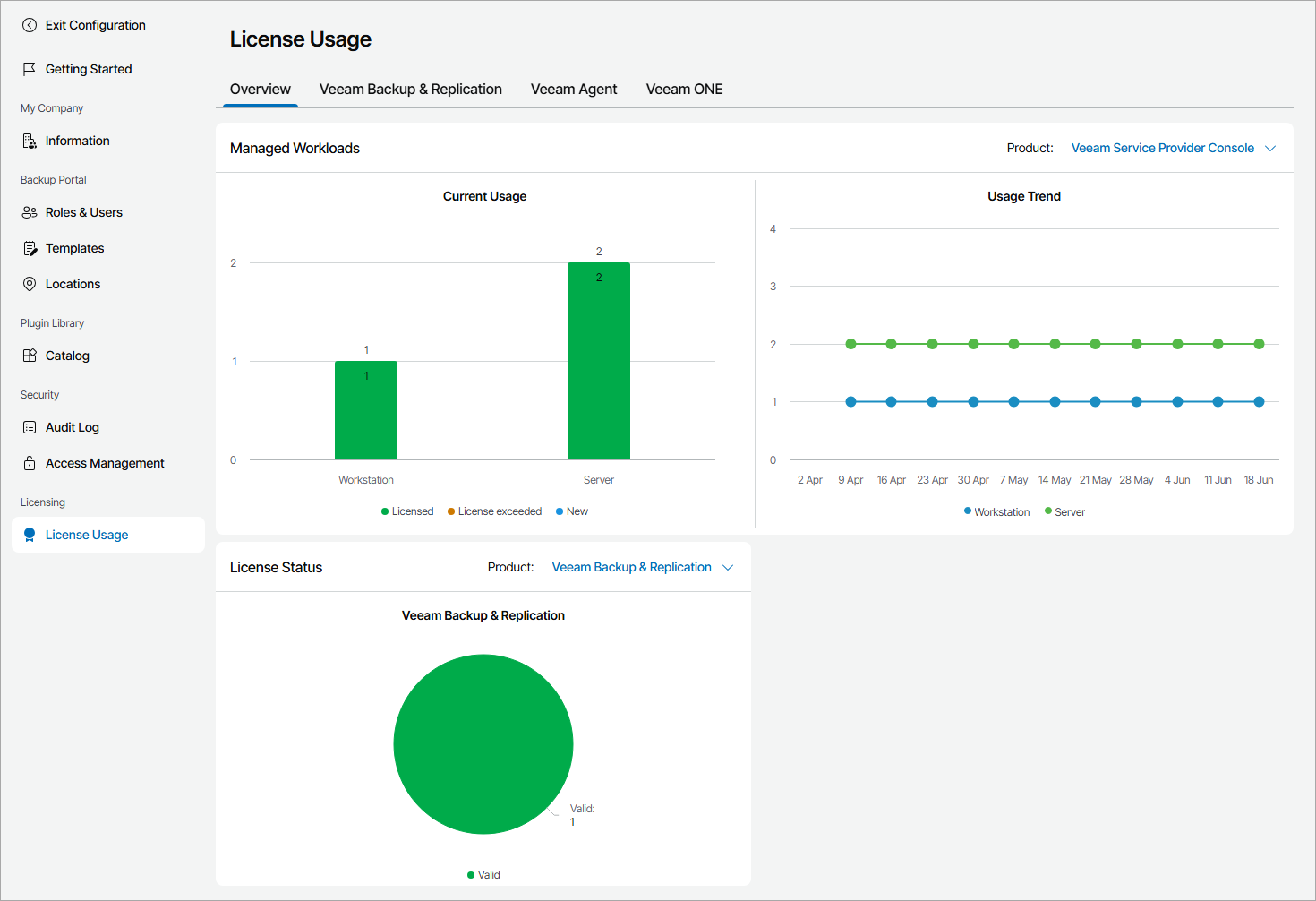Click the Server axis label under bar
1316x901 pixels.
(x=599, y=480)
